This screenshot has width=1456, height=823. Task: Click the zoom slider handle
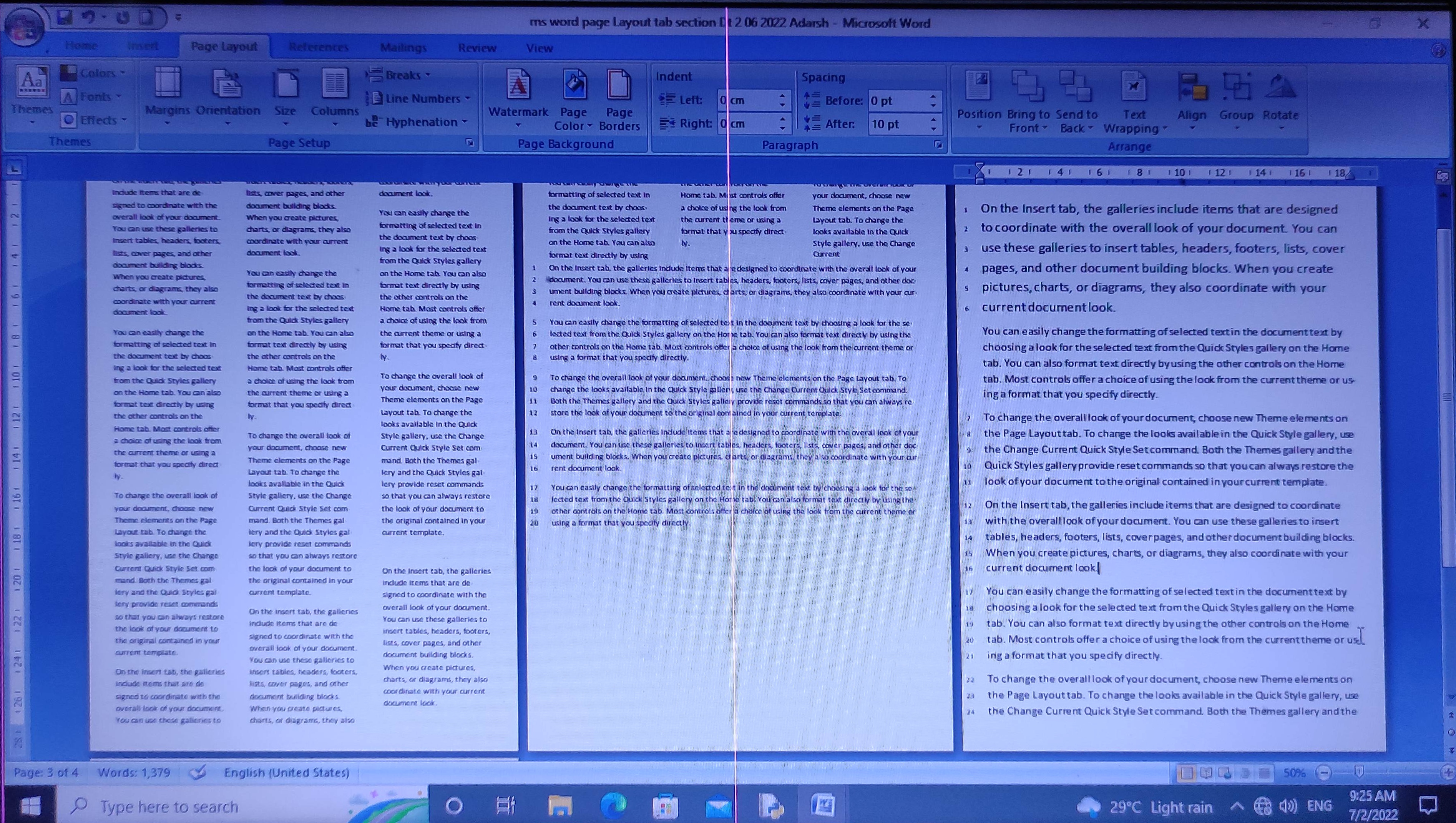click(x=1359, y=772)
